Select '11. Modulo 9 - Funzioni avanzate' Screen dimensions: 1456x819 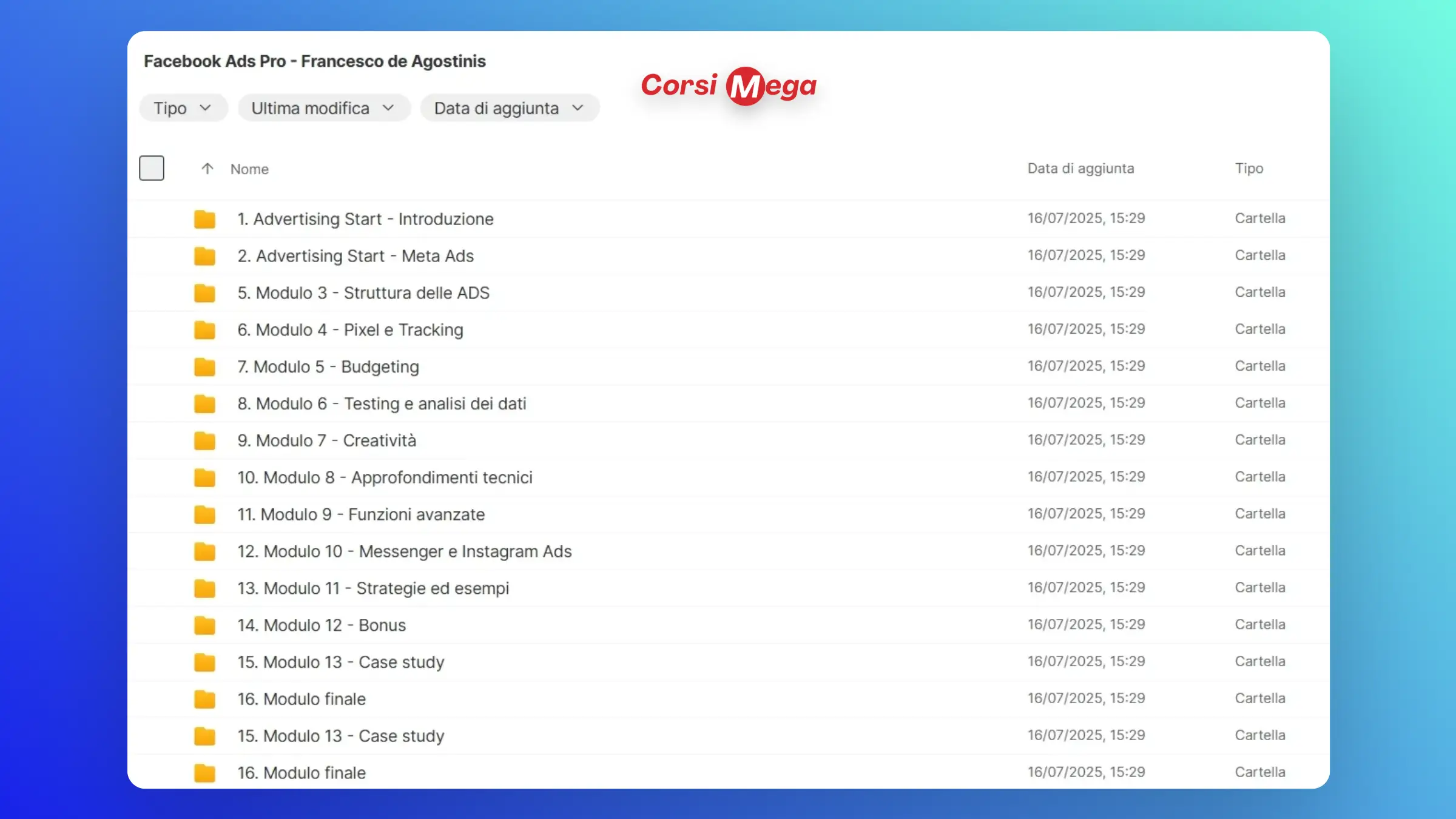(x=361, y=515)
